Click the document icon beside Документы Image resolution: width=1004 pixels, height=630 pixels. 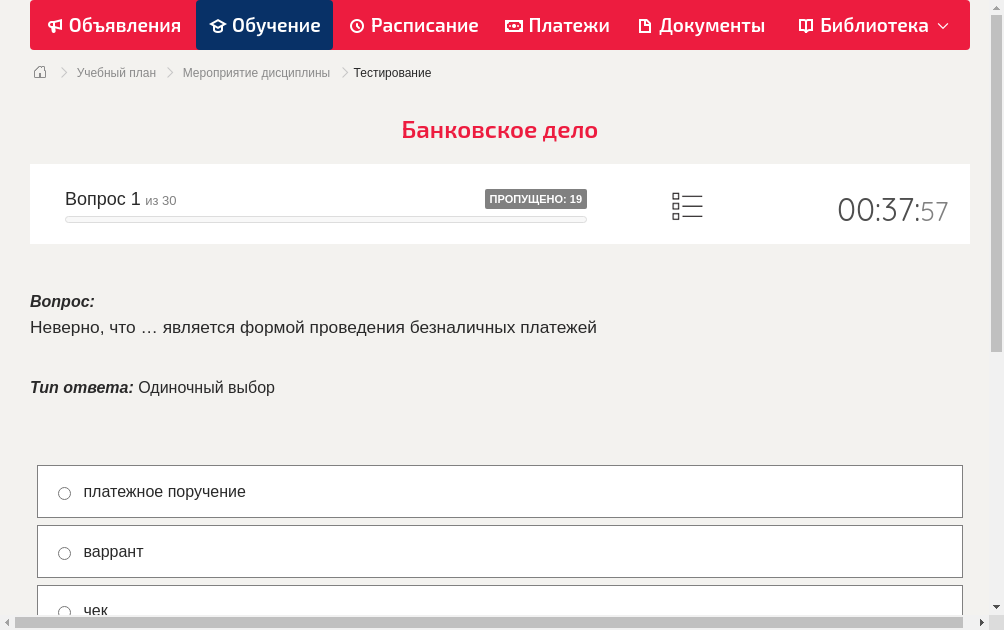click(x=644, y=25)
